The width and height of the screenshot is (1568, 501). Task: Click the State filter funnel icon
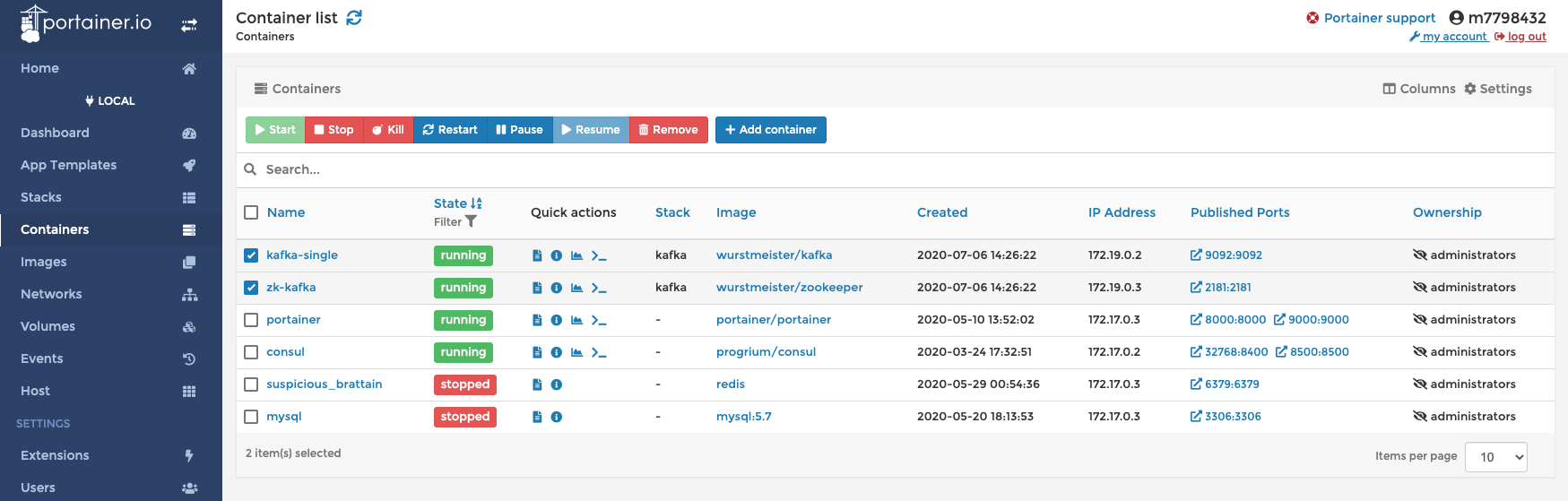(x=472, y=221)
